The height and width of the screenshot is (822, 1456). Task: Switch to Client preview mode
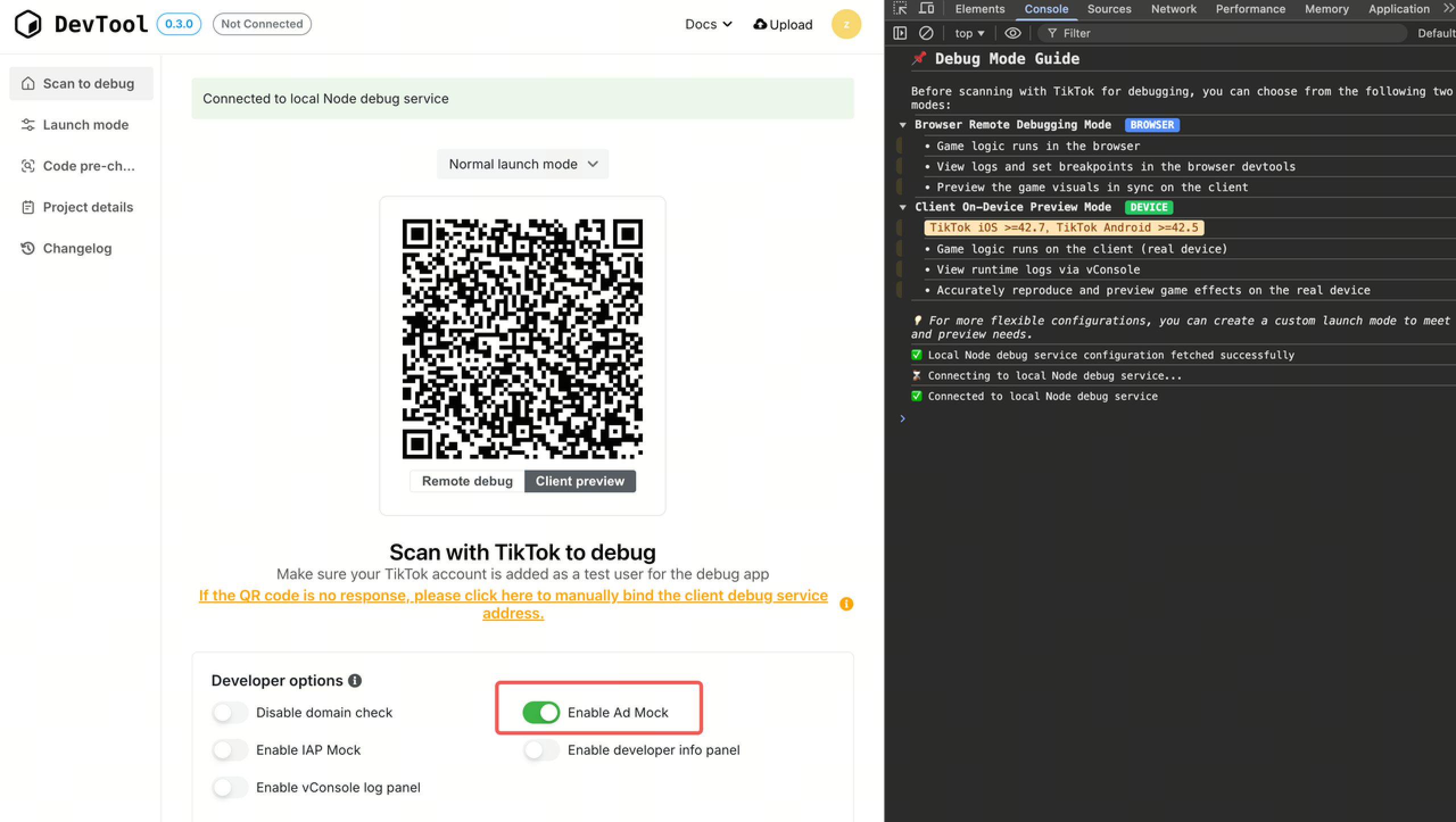(x=580, y=481)
